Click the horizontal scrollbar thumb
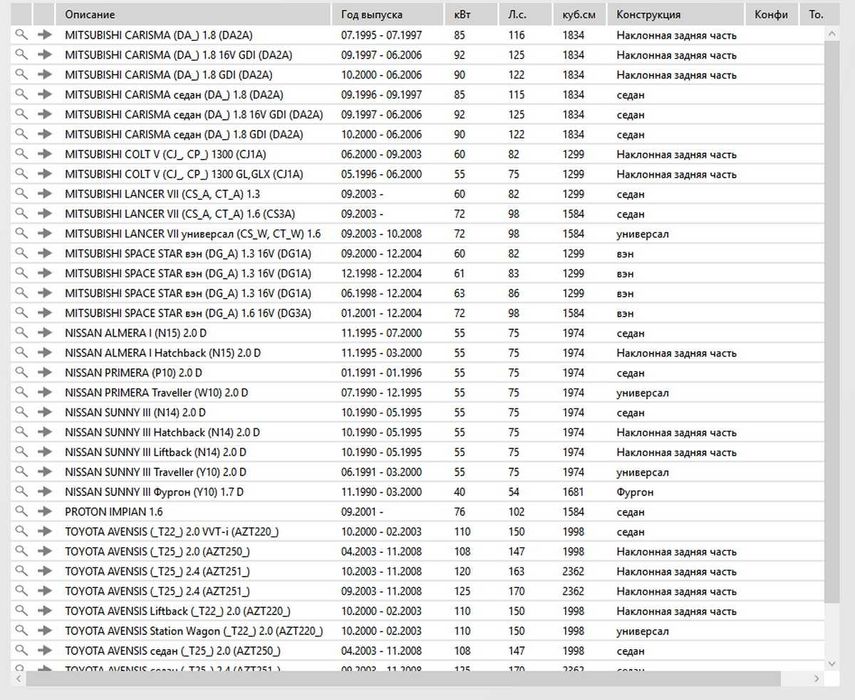The image size is (855, 700). pos(404,679)
